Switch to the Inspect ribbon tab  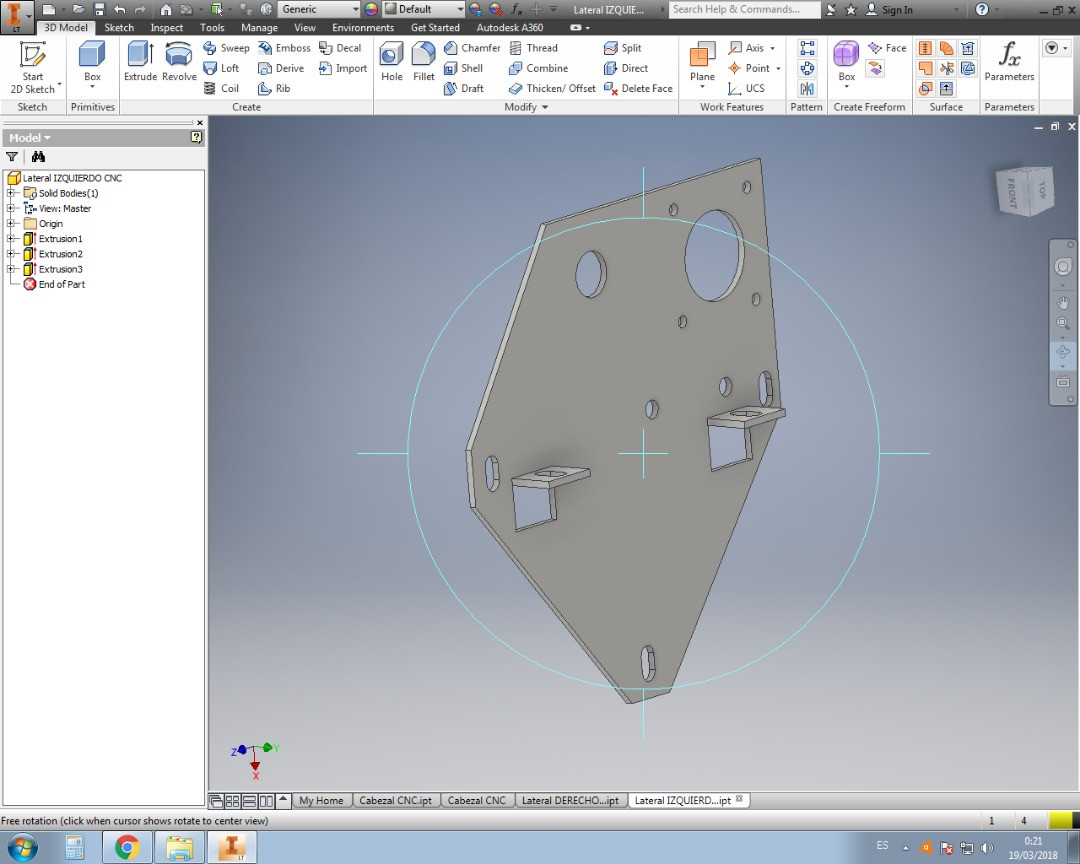pyautogui.click(x=167, y=28)
